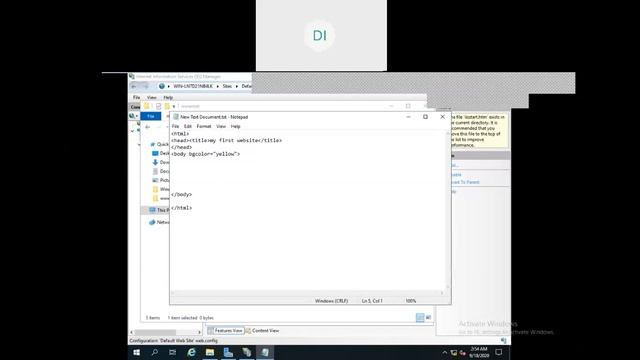This screenshot has width=640, height=360.
Task: Open Server Manager taskbar icon
Action: tap(228, 352)
